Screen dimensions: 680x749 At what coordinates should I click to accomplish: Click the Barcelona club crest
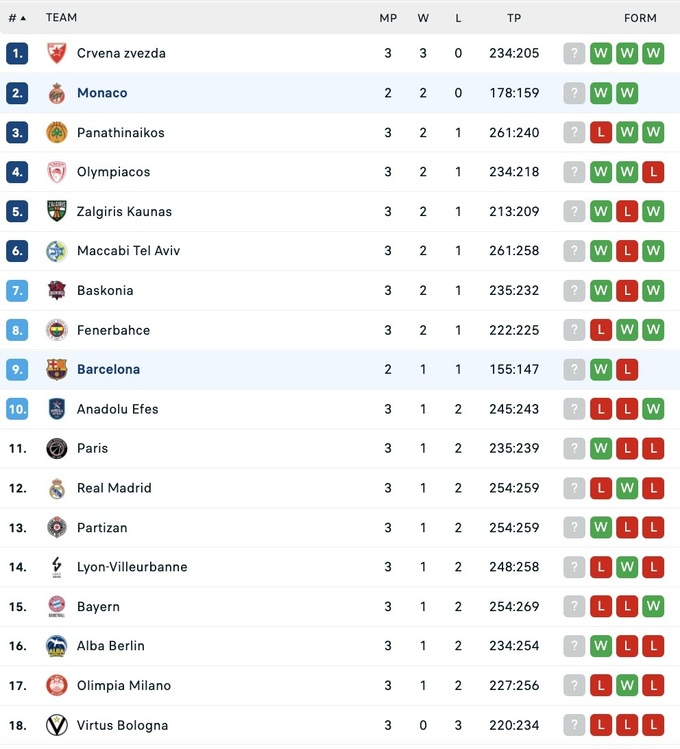57,369
